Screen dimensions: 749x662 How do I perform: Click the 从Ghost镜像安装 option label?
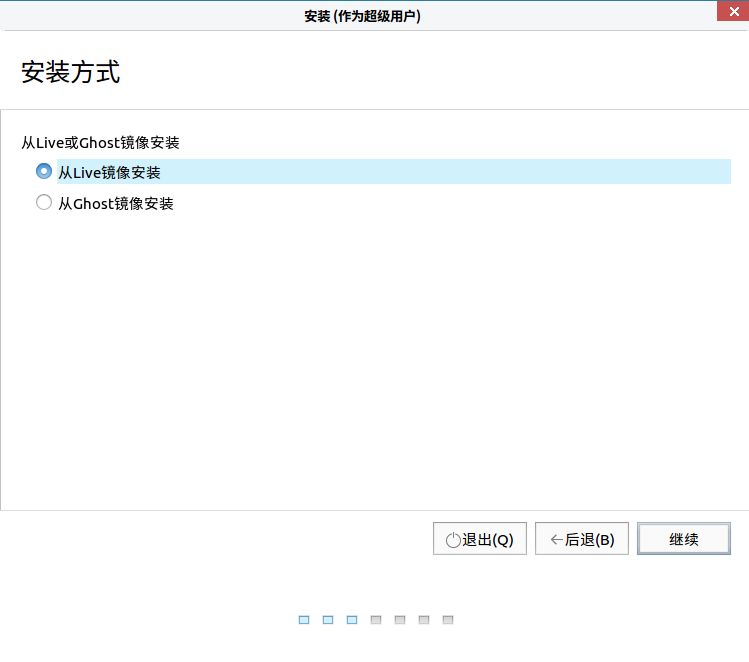(116, 203)
